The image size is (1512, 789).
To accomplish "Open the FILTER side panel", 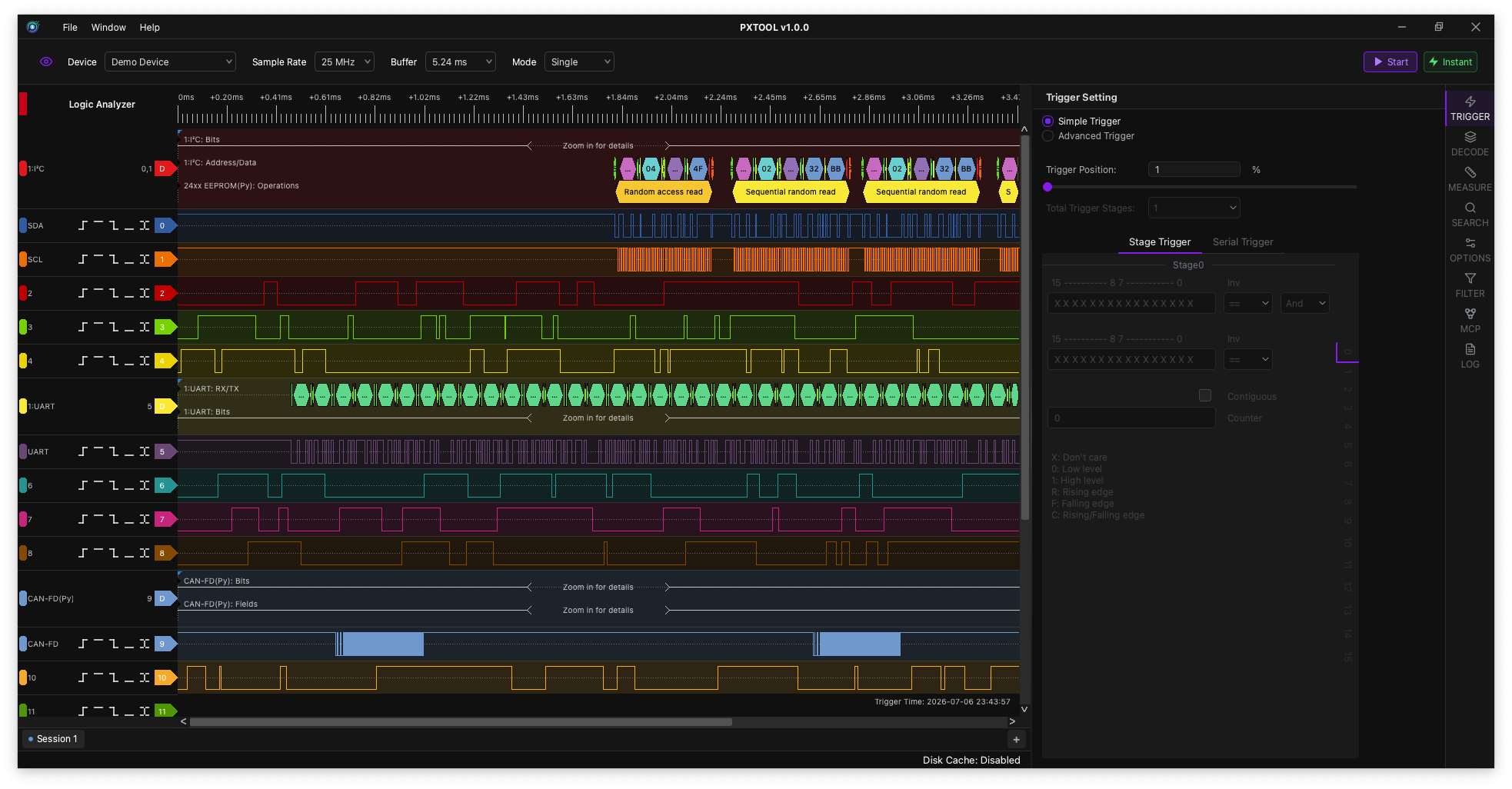I will [1470, 285].
